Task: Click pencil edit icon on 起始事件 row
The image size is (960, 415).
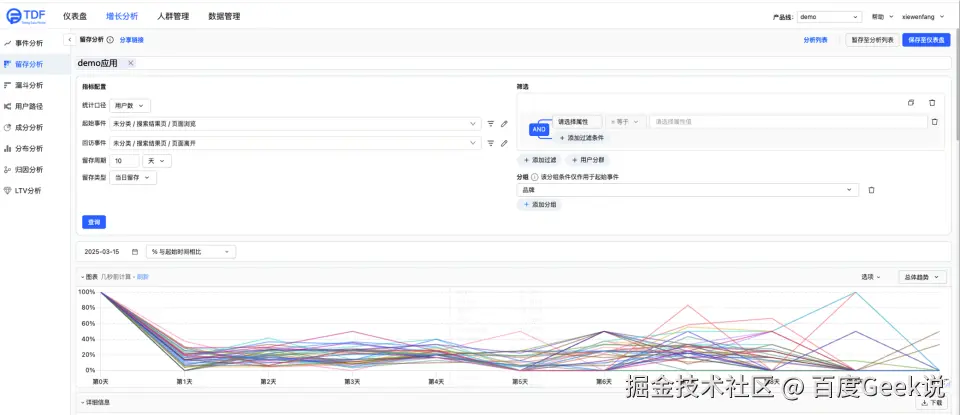Action: [504, 124]
